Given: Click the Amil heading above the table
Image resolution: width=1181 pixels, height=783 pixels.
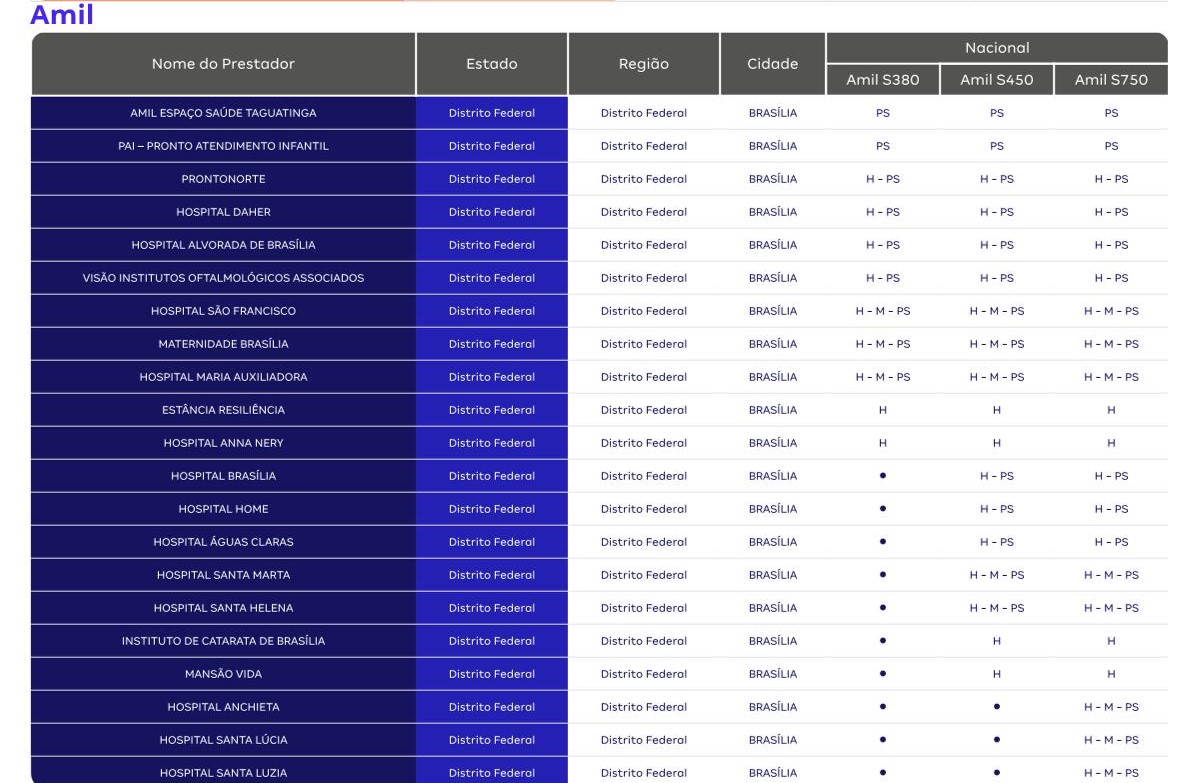Looking at the screenshot, I should click(62, 14).
